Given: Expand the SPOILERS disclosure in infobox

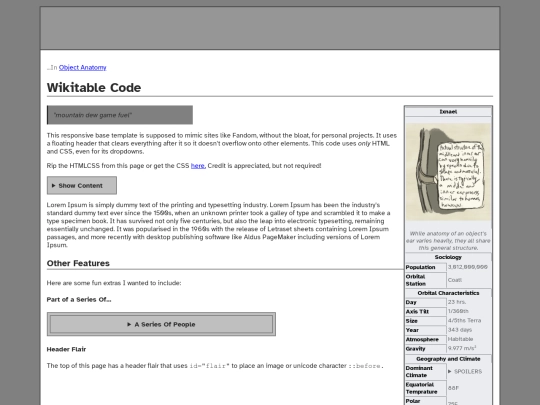Looking at the screenshot, I should 465,372.
